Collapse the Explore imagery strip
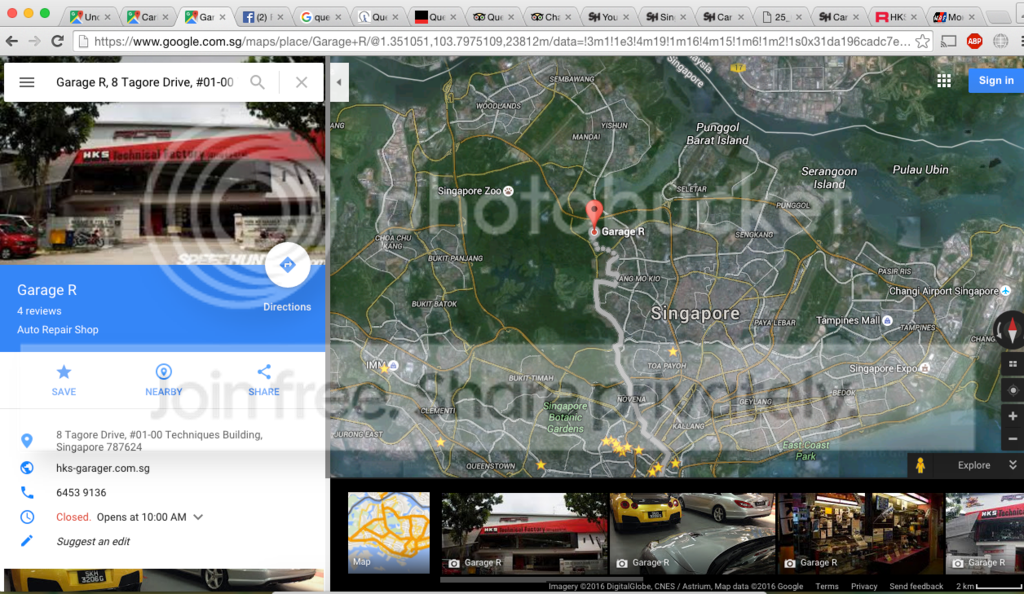 1012,465
